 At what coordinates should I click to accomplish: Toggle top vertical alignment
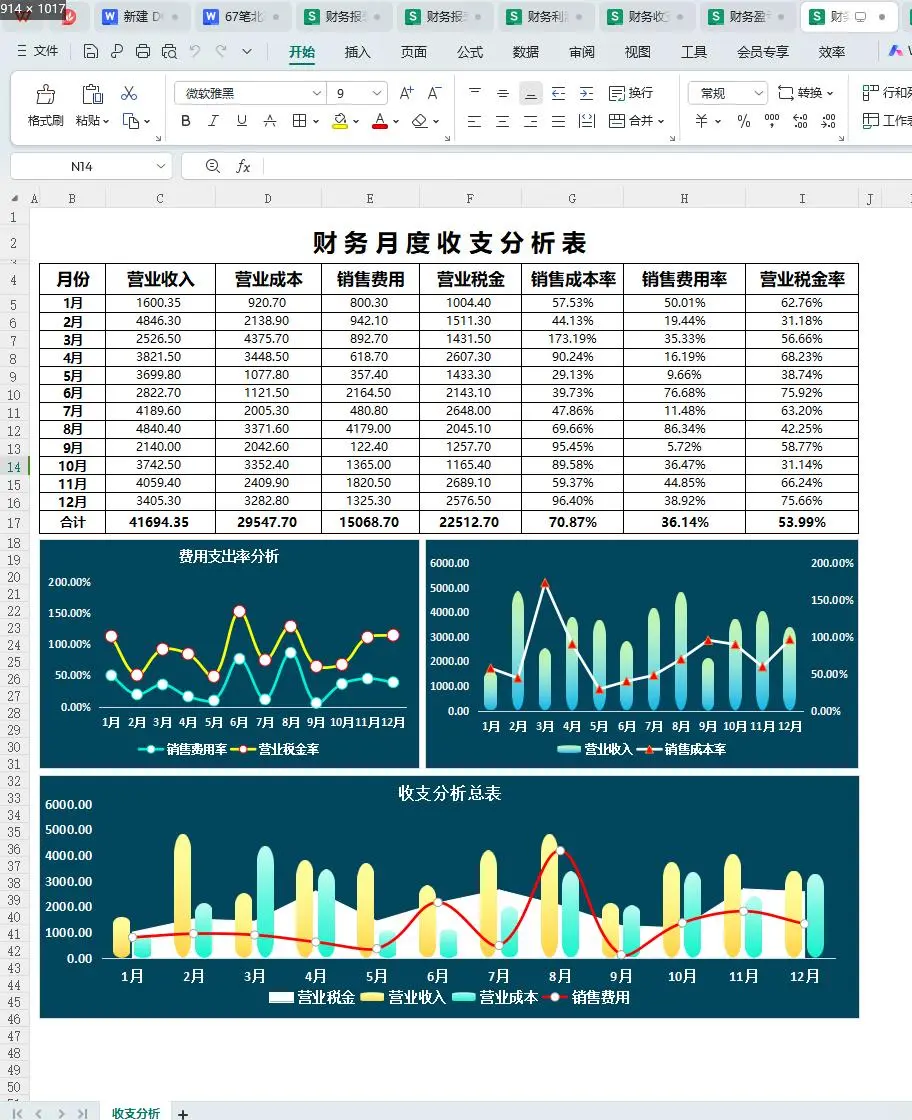pos(475,93)
